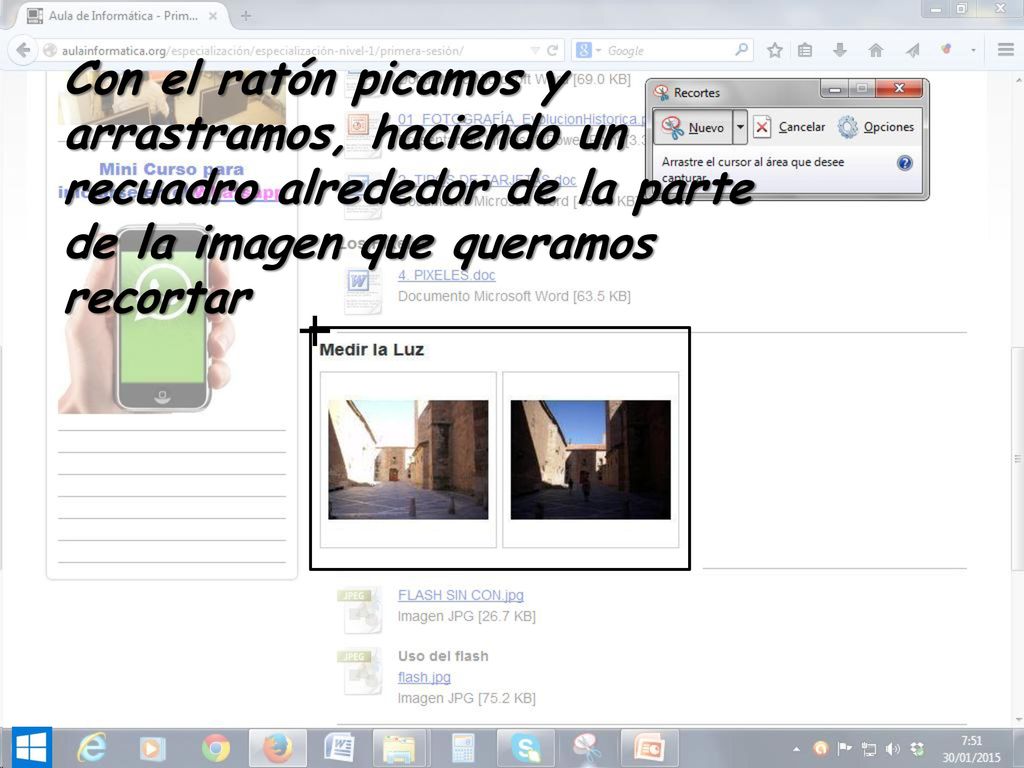Image resolution: width=1024 pixels, height=768 pixels.
Task: Select the Aula de Informática tab
Action: click(x=121, y=16)
